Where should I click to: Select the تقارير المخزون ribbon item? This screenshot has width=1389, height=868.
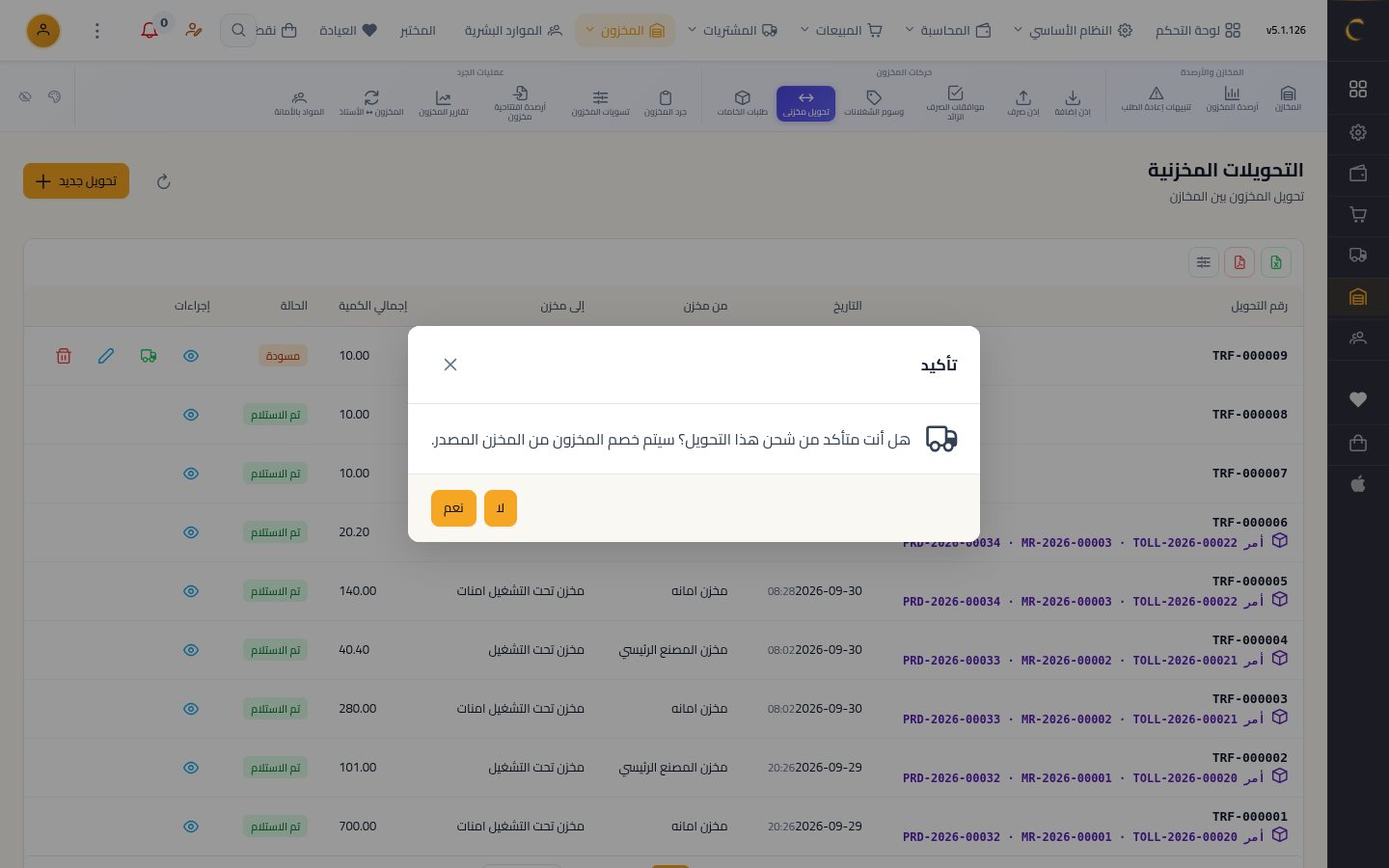point(444,103)
